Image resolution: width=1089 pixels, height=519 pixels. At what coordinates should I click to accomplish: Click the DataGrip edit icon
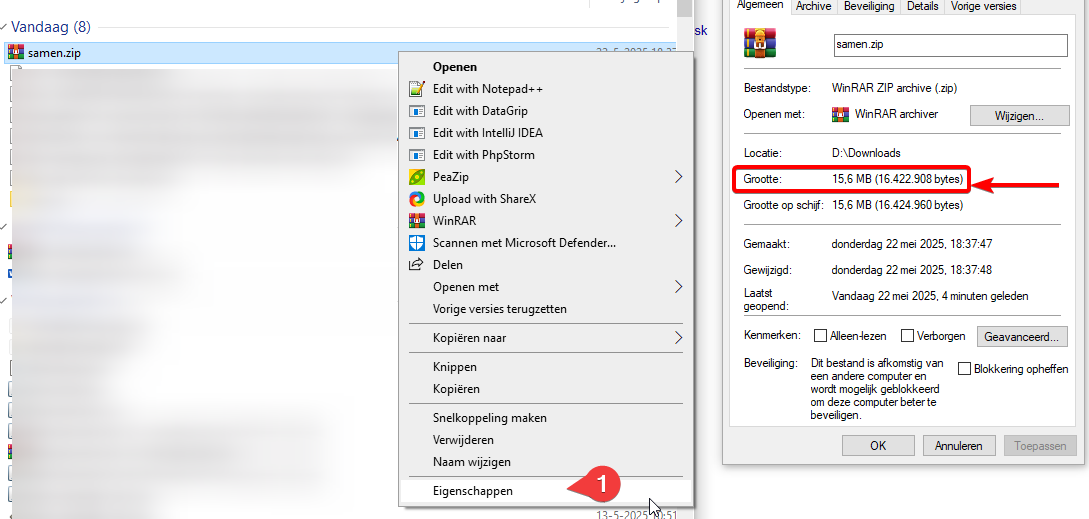pyautogui.click(x=417, y=111)
